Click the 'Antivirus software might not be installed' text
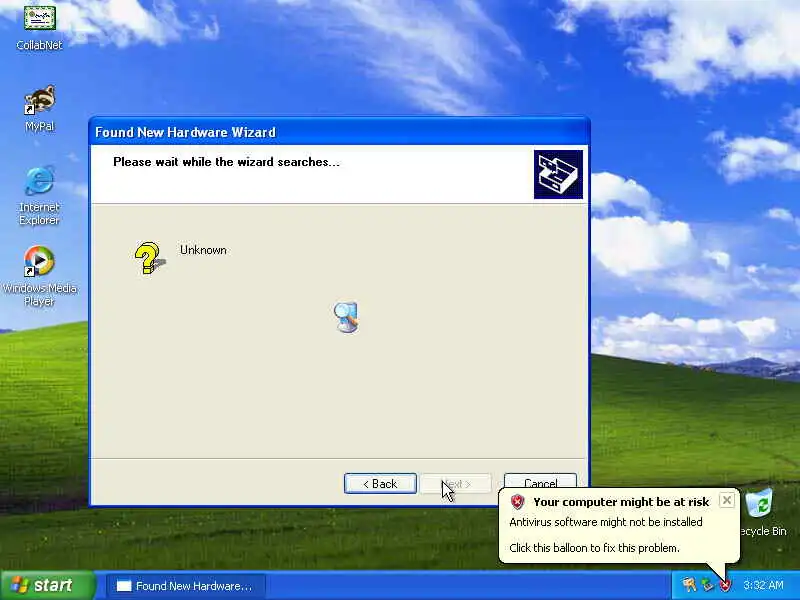The width and height of the screenshot is (800, 600). click(x=606, y=522)
